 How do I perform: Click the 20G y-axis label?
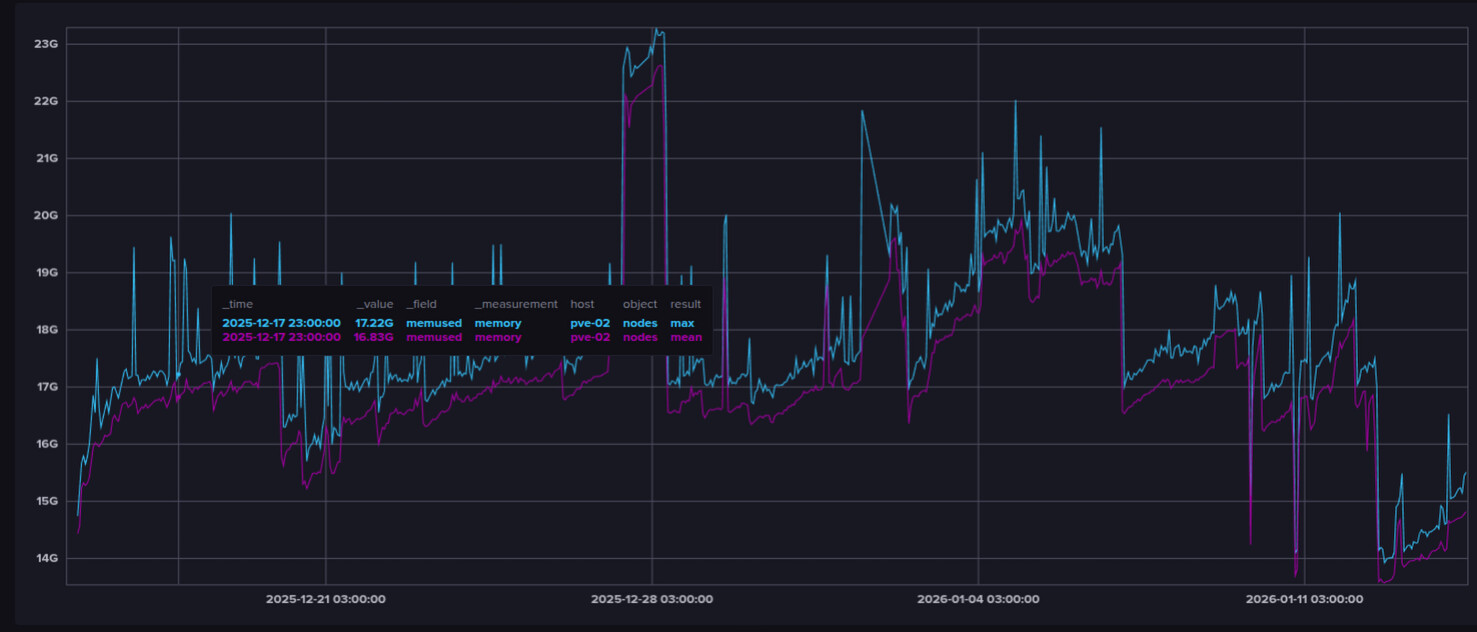[47, 215]
